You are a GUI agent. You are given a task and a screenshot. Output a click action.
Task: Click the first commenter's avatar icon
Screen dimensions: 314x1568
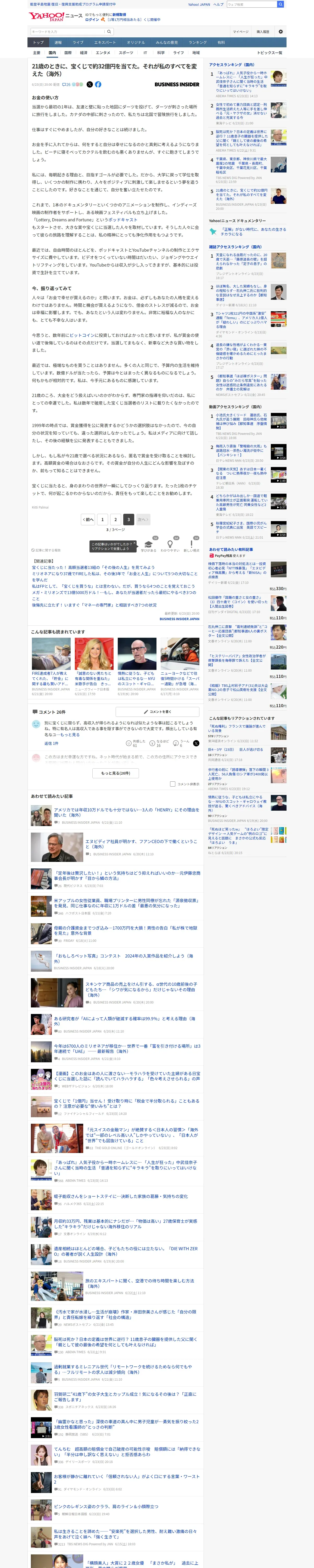tap(36, 724)
